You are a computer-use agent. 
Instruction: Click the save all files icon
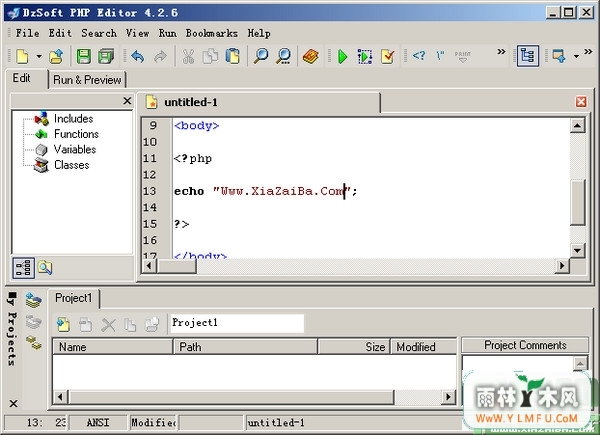(106, 56)
